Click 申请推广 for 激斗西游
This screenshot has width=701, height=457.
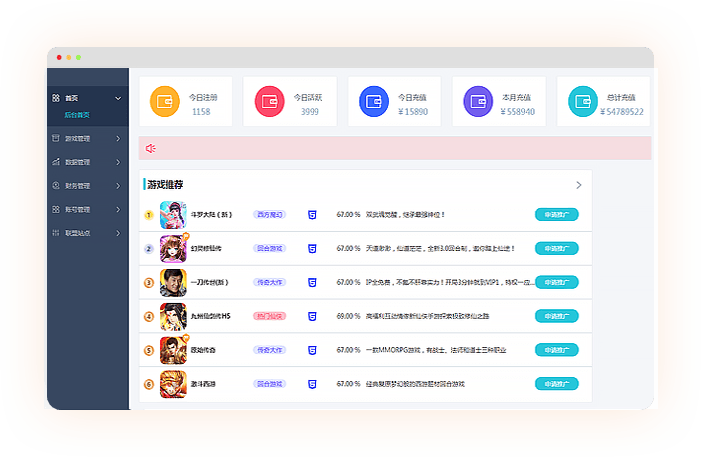[x=557, y=384]
